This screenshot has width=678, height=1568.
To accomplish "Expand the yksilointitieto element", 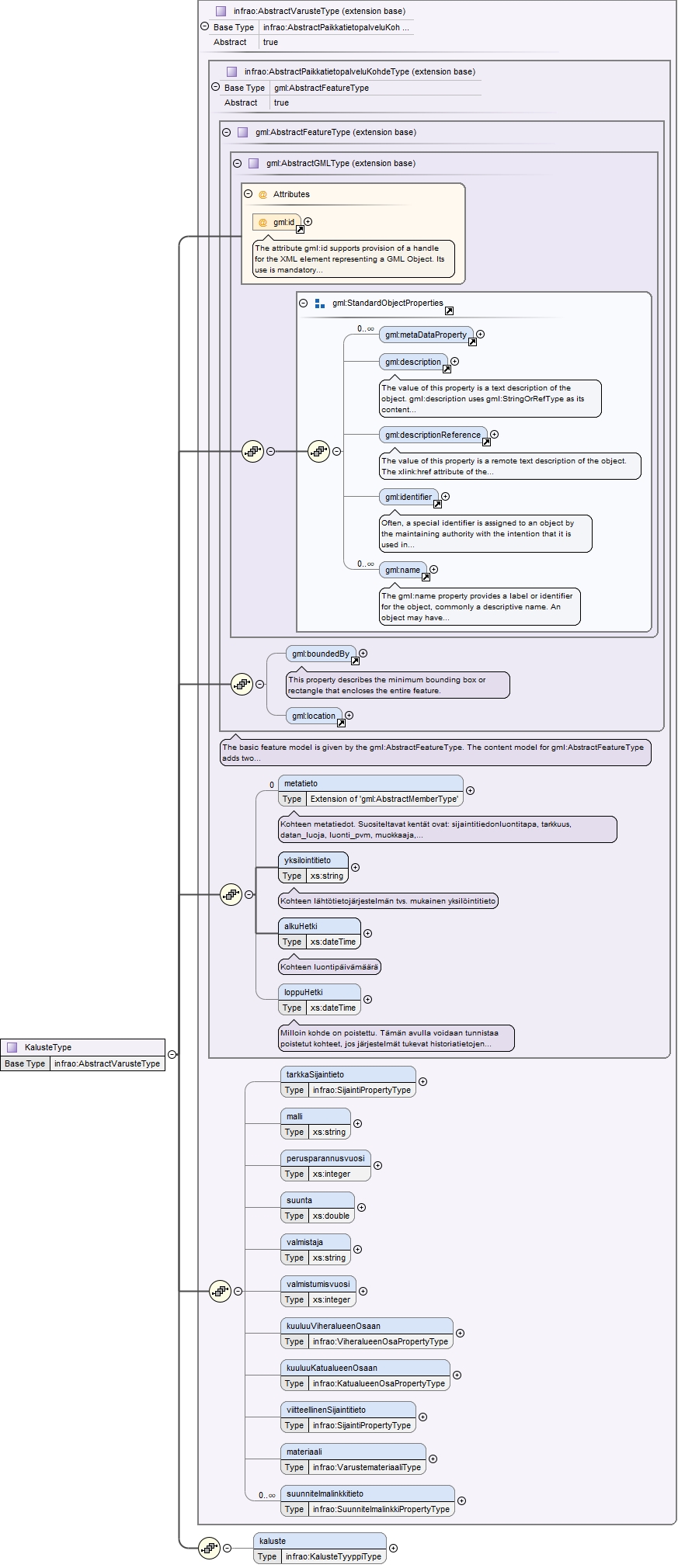I will [x=356, y=868].
